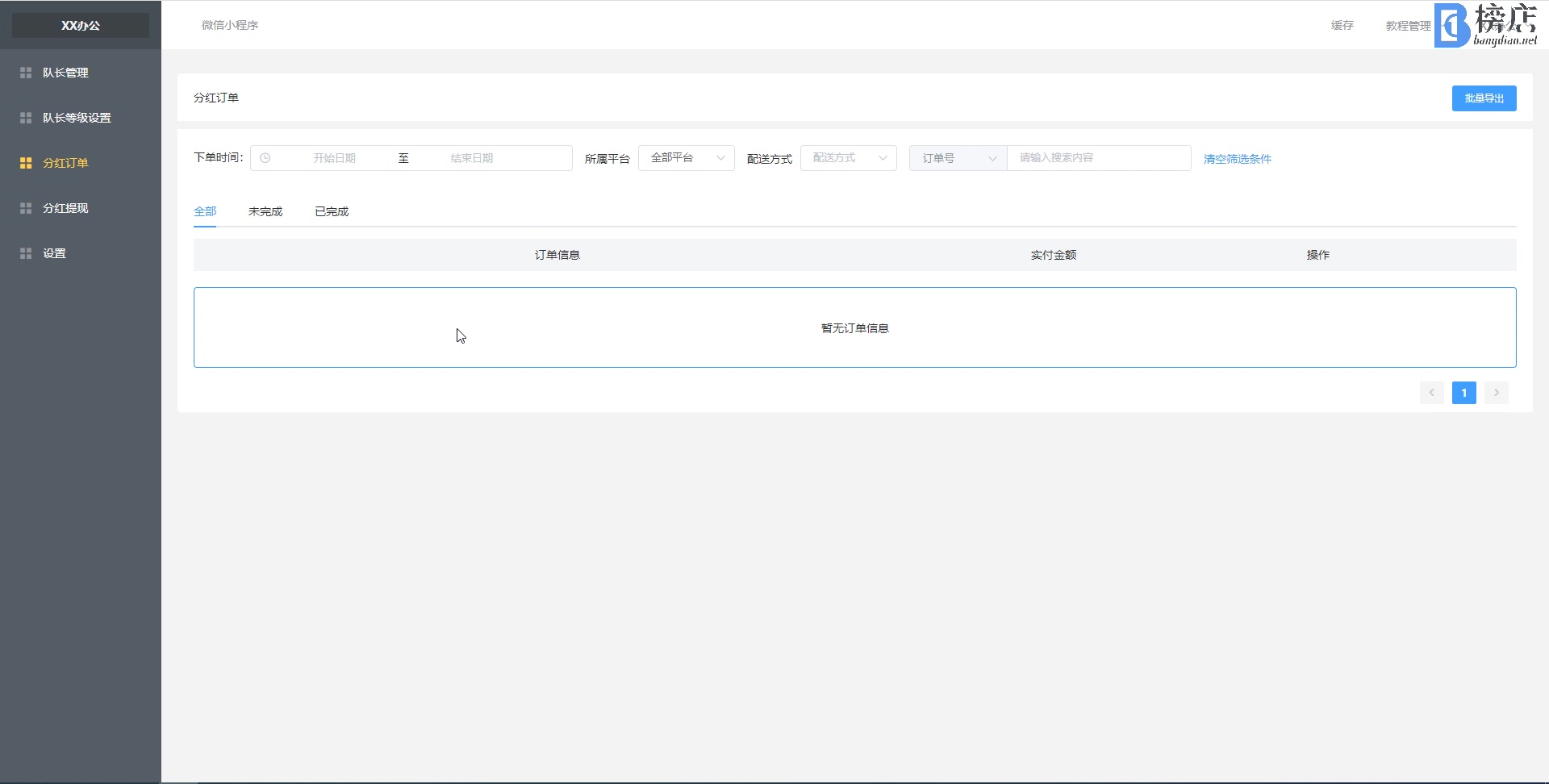1549x784 pixels.
Task: Click the yellow grid icon beside 分红订单
Action: [26, 163]
